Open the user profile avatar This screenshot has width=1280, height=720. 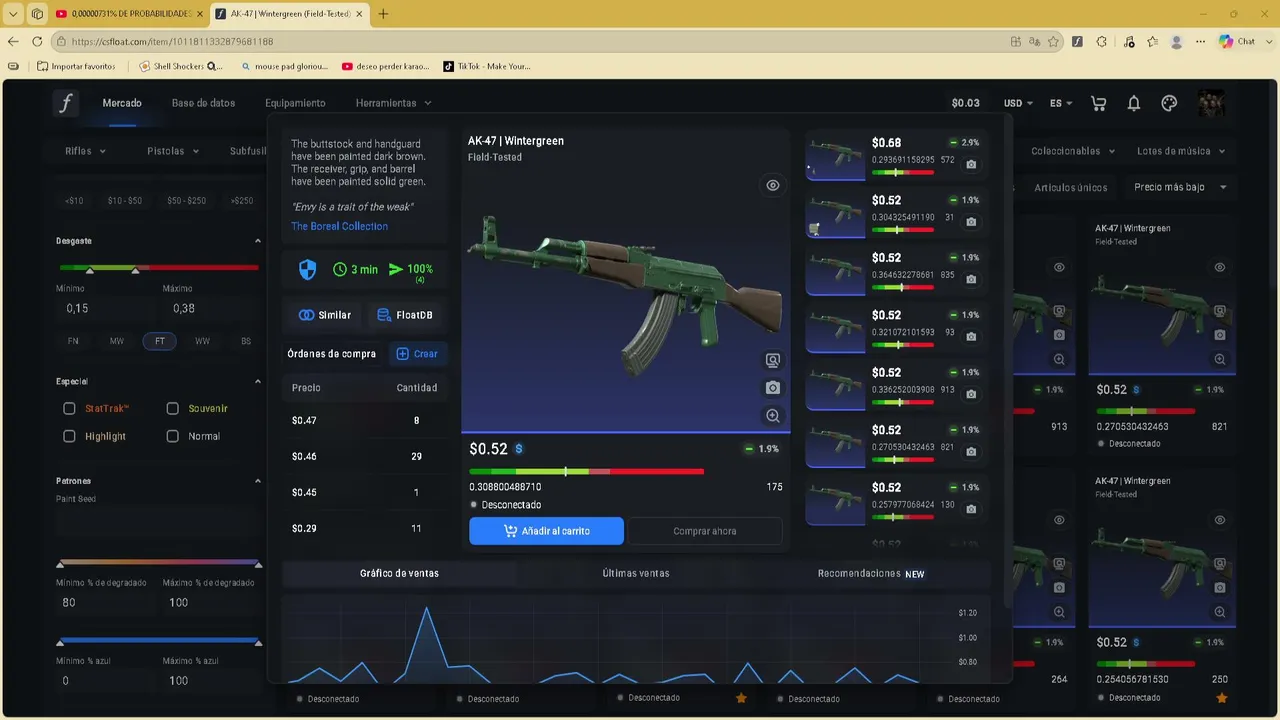(x=1211, y=103)
